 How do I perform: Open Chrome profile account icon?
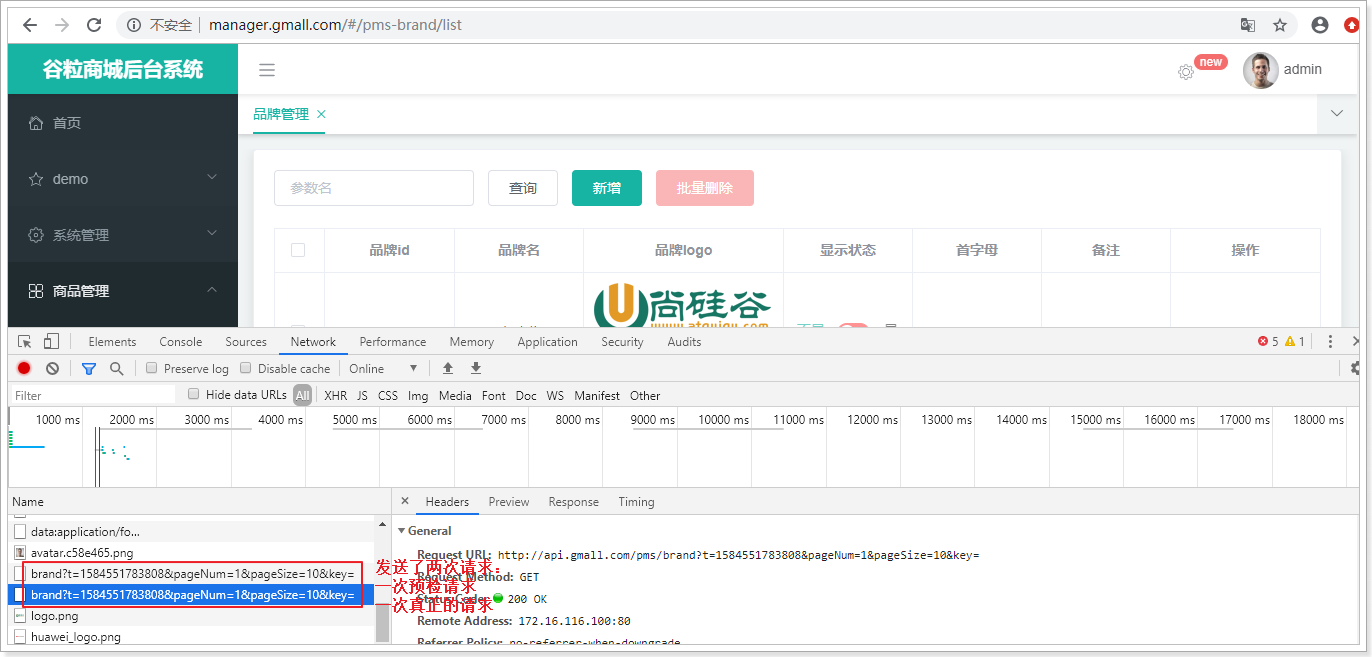tap(1320, 25)
